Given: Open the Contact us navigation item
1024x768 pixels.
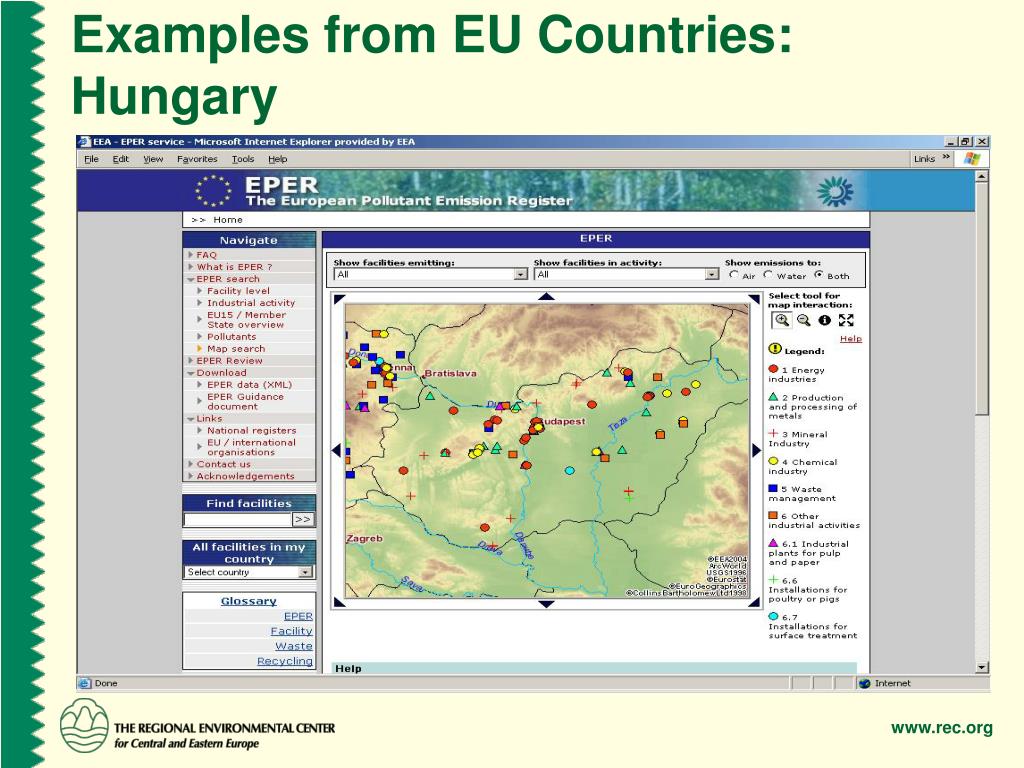Looking at the screenshot, I should click(223, 464).
